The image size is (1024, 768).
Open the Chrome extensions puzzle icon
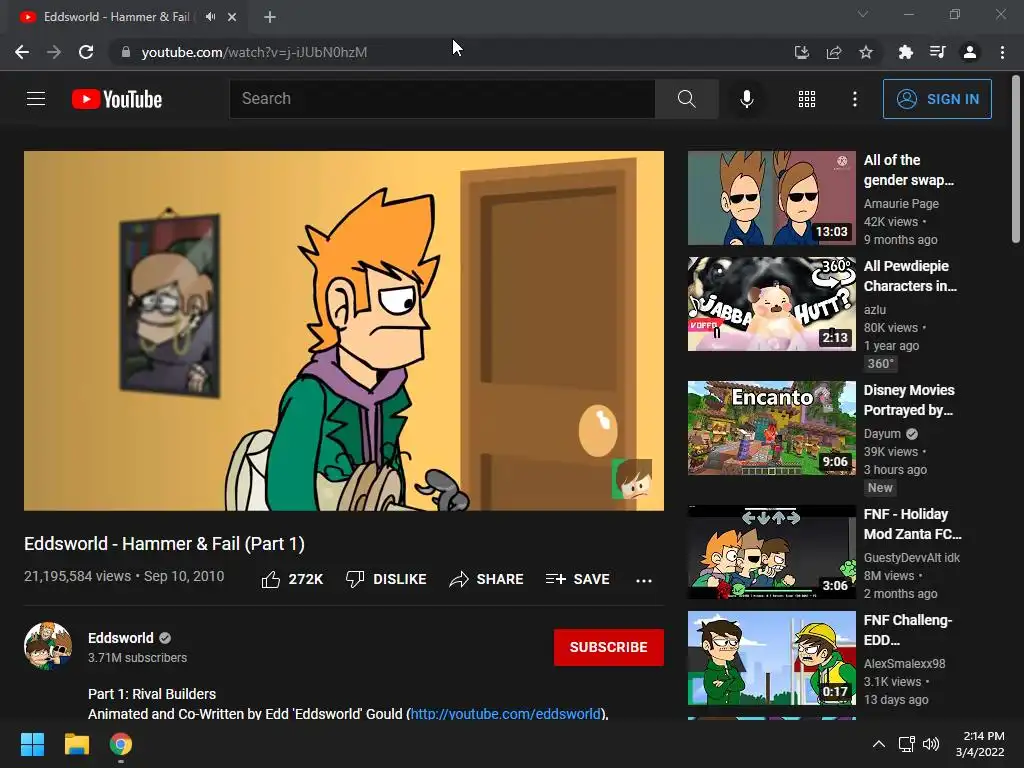pos(905,52)
